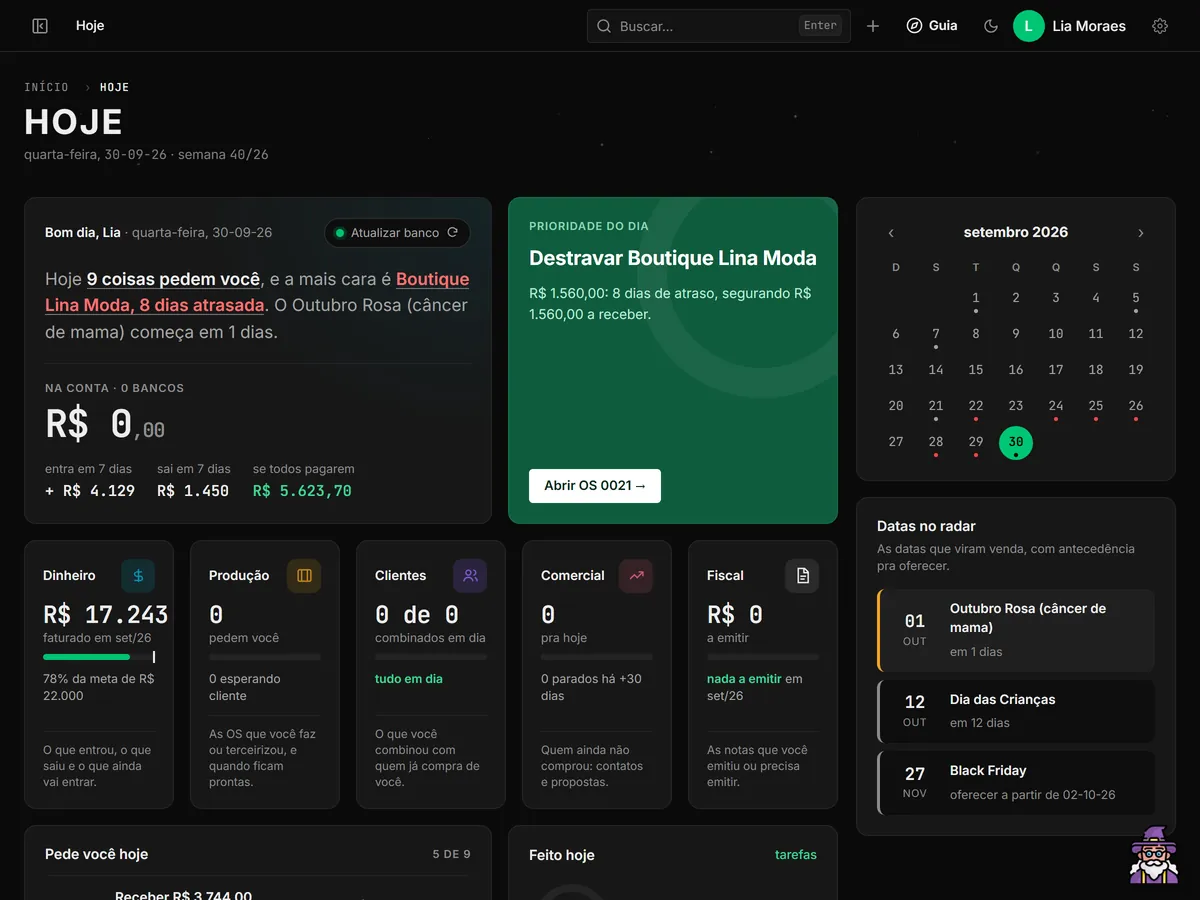This screenshot has width=1200, height=900.
Task: Go to INÍCIO breadcrumb
Action: 47,87
